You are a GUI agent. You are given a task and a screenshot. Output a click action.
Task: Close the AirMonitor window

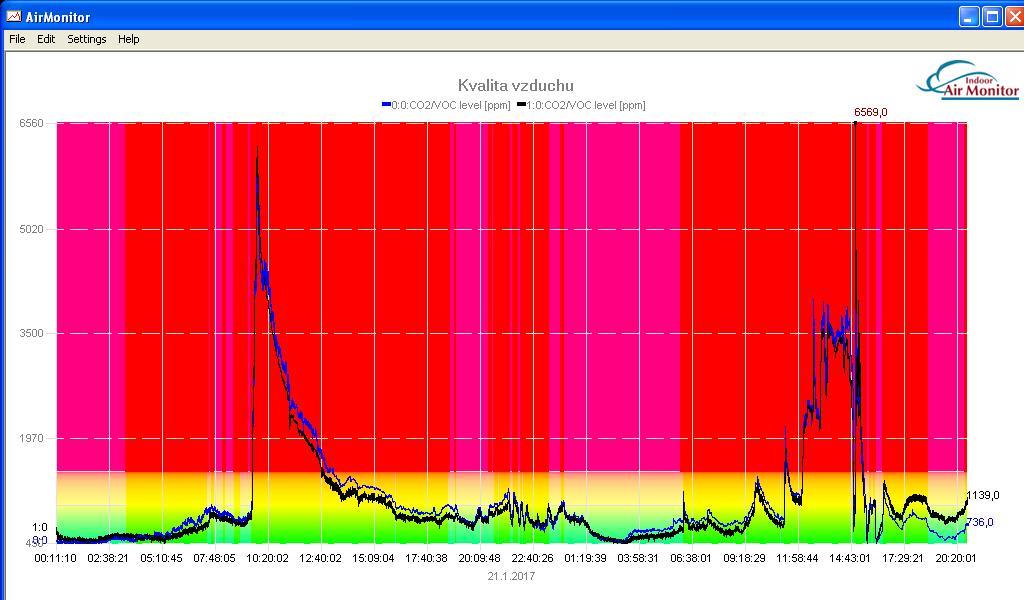point(1013,17)
